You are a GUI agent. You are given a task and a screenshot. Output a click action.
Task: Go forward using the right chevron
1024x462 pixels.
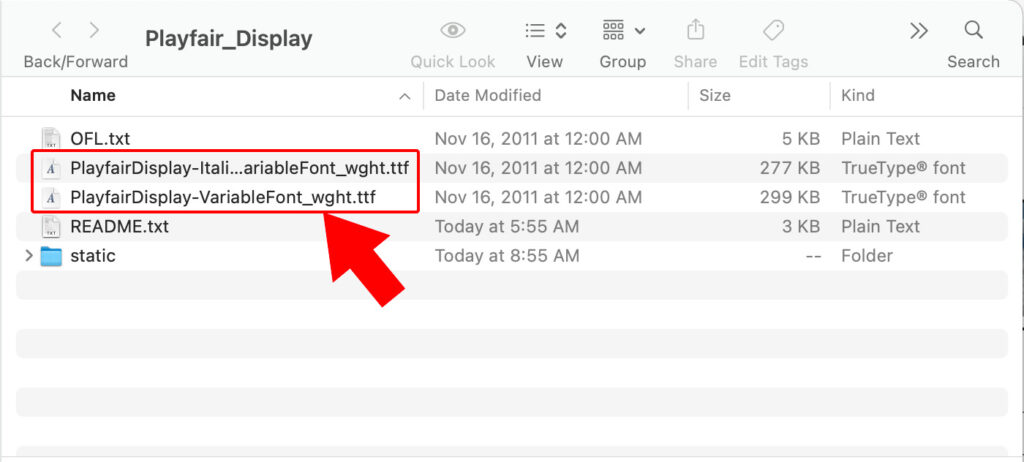94,30
